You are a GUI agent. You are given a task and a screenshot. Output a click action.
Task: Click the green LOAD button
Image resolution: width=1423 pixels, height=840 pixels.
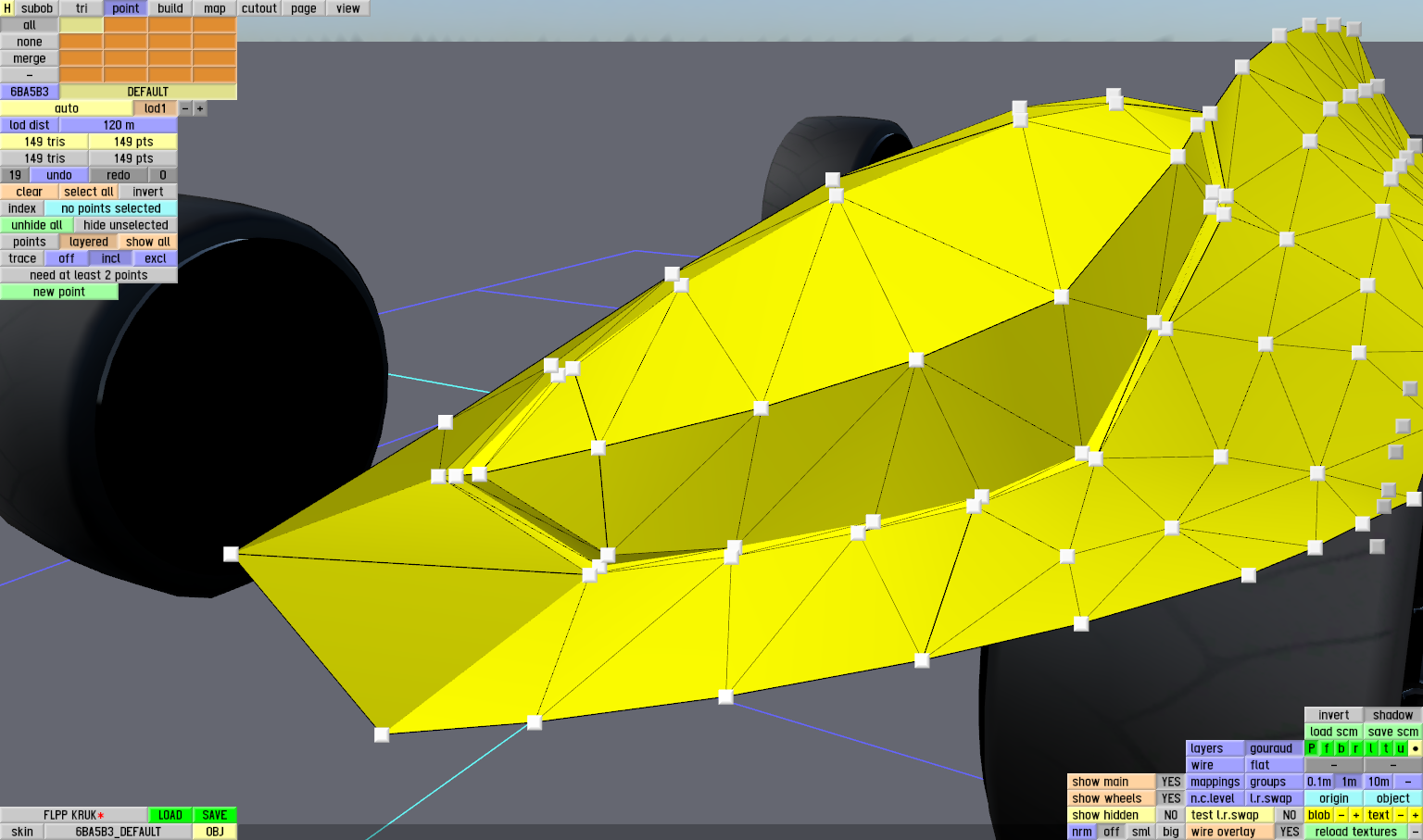[170, 815]
